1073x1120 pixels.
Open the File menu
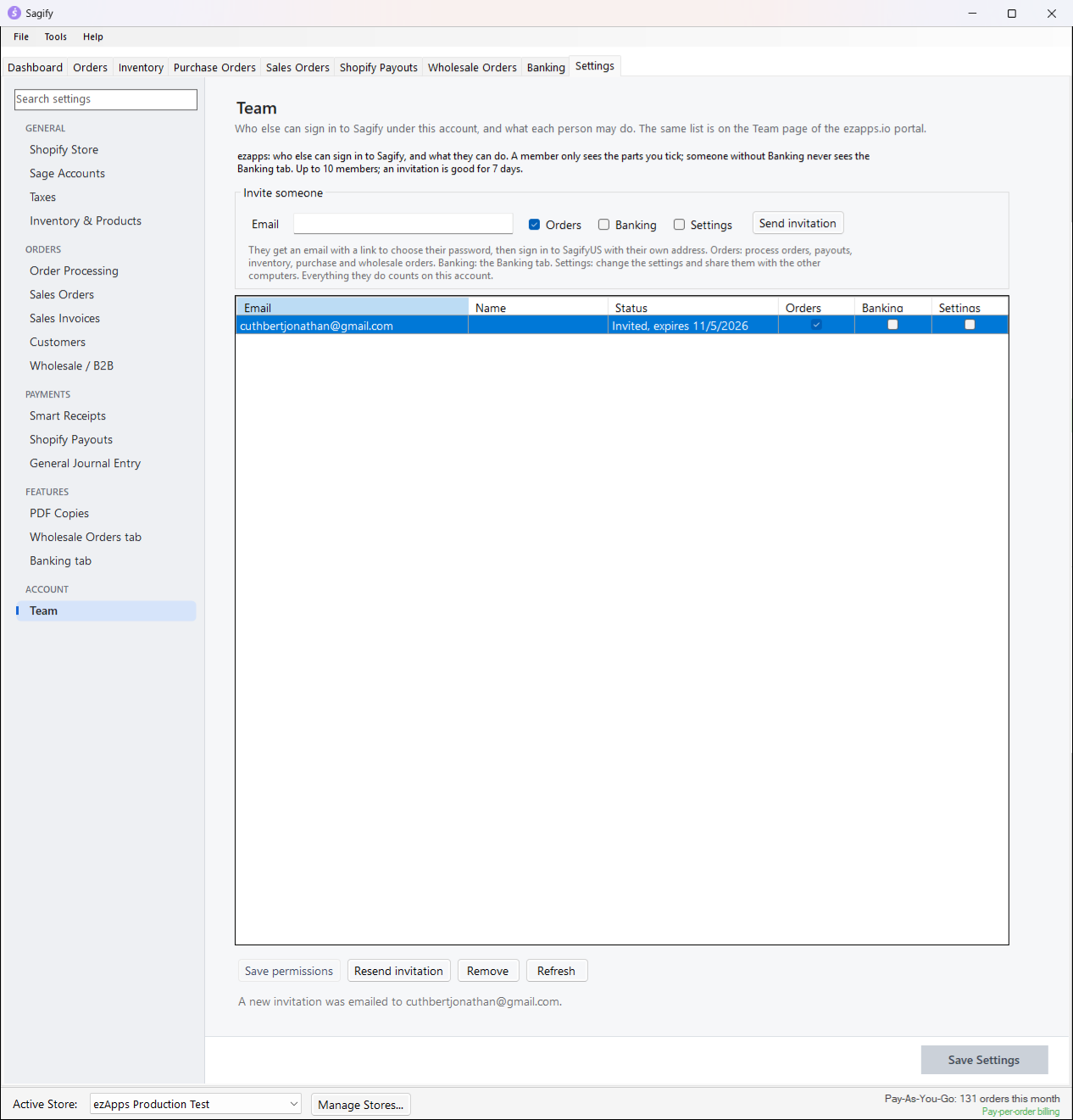pos(21,36)
